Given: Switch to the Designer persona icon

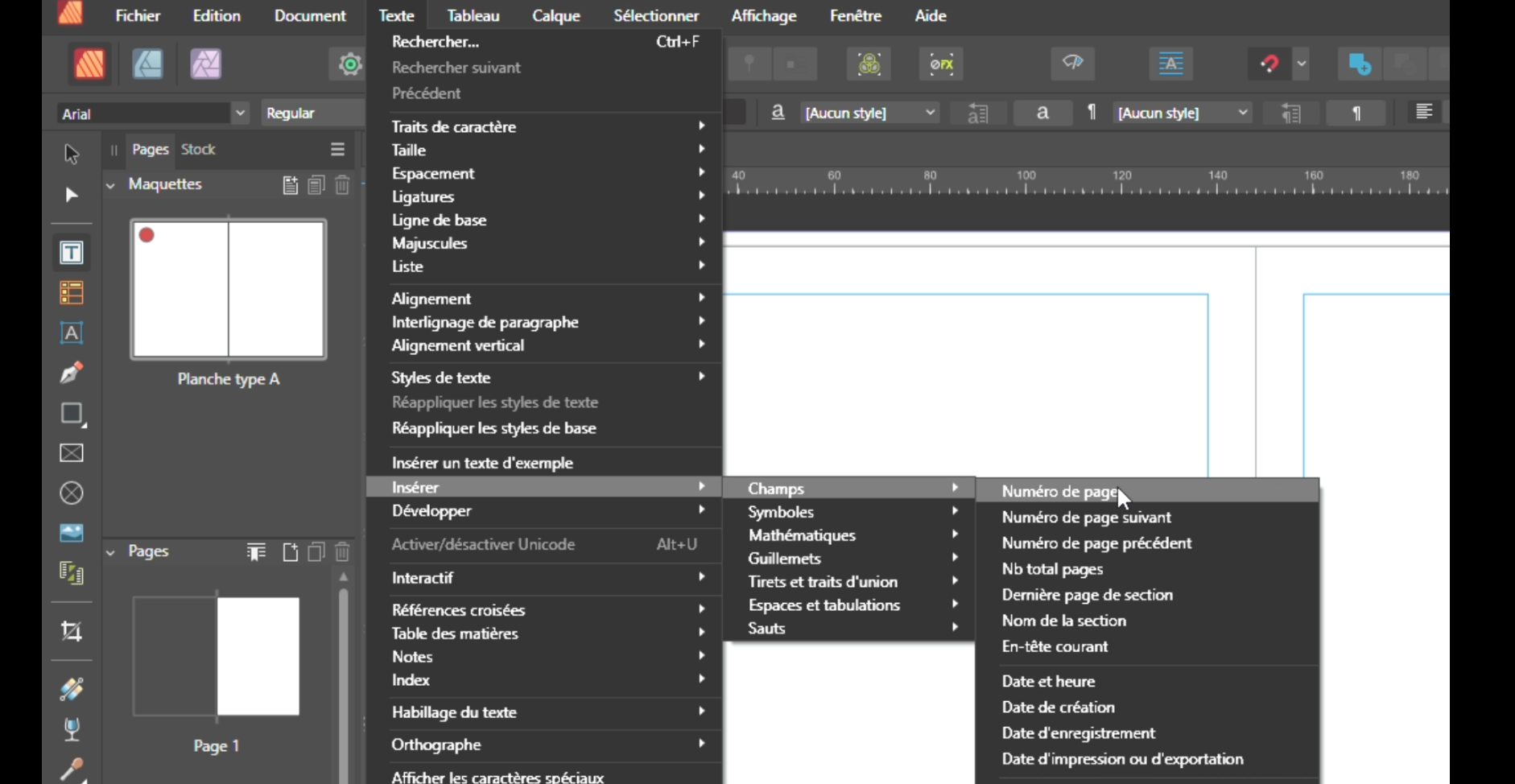Looking at the screenshot, I should tap(147, 64).
